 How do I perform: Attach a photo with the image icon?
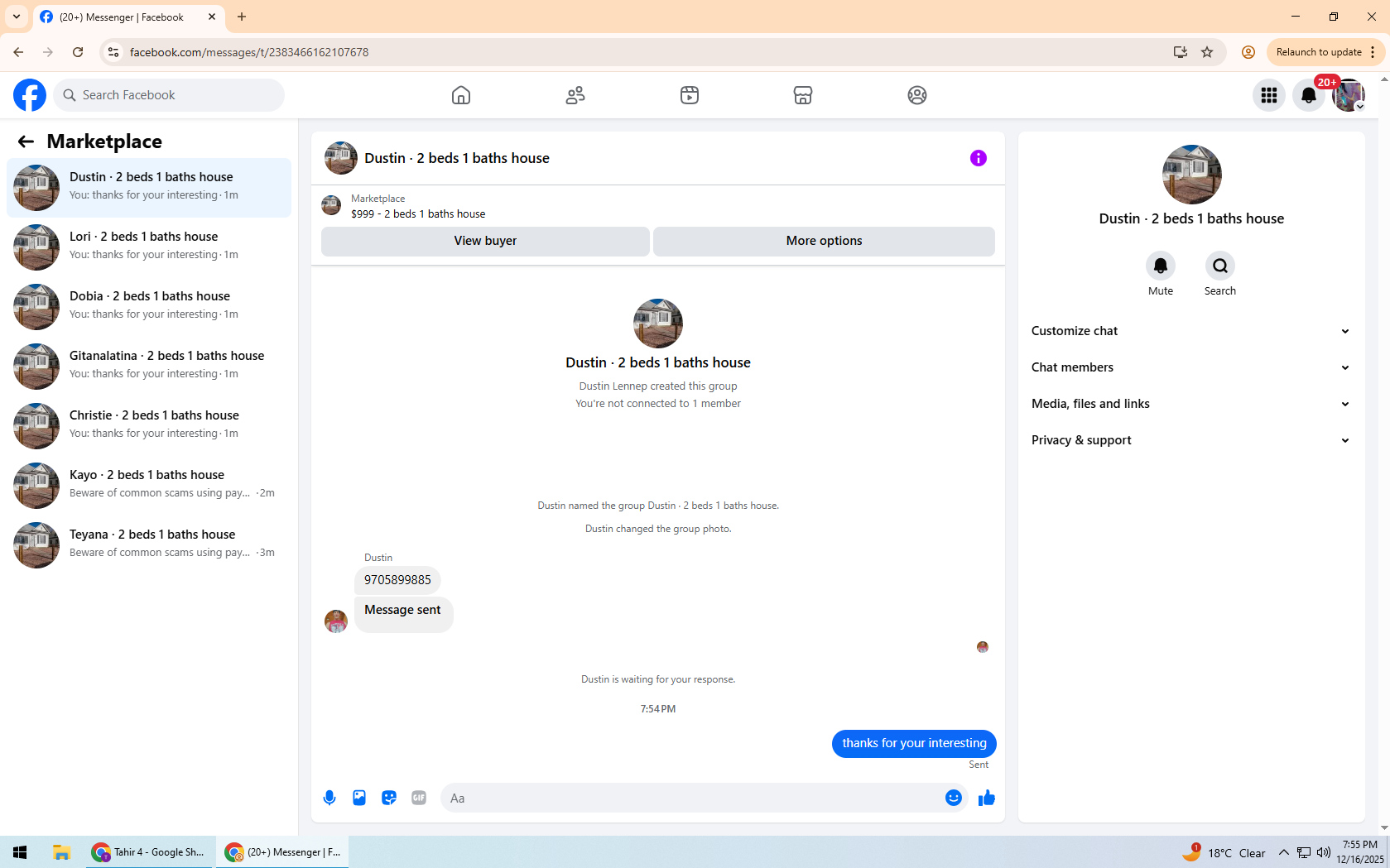pyautogui.click(x=359, y=798)
